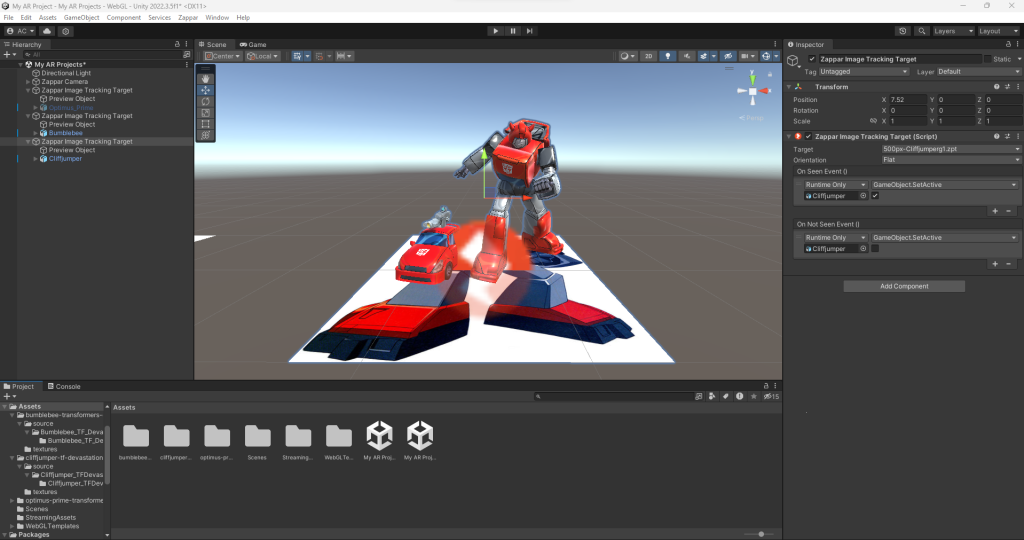Open the cloud services icon
Screen dimensions: 1024x540
[x=46, y=31]
